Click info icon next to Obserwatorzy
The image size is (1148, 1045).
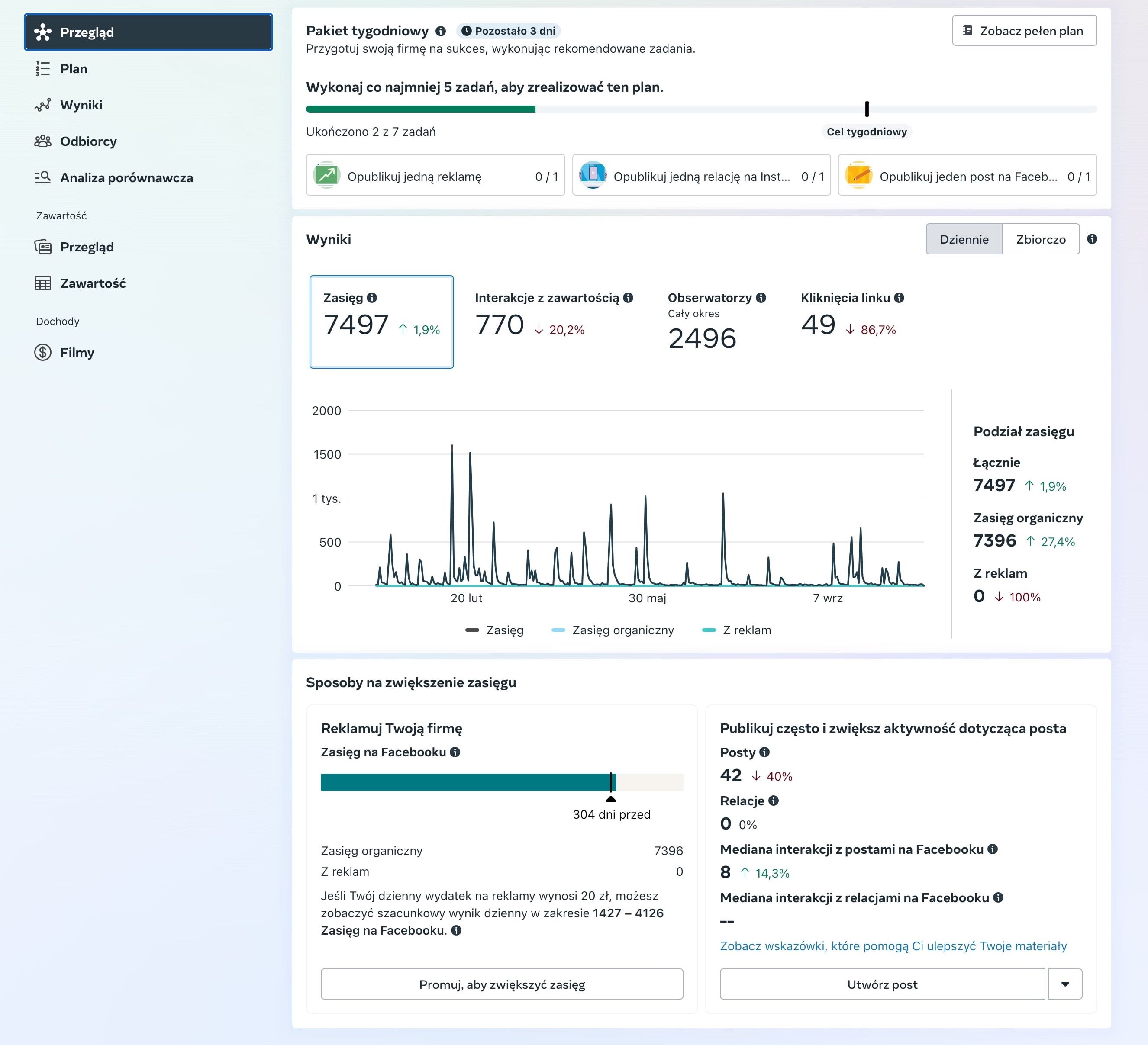coord(761,298)
